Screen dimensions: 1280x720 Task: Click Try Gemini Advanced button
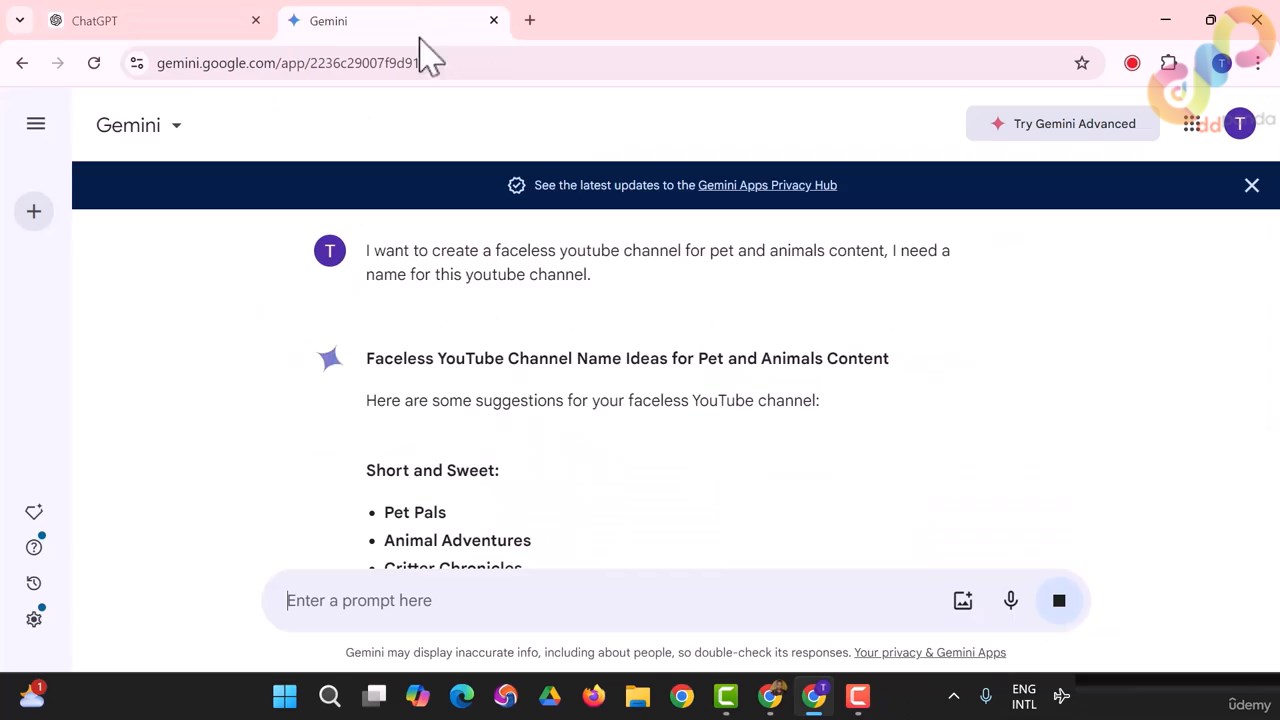tap(1063, 124)
